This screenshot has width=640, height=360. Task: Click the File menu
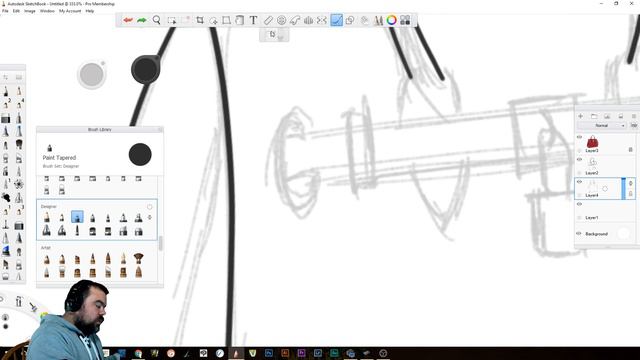click(5, 11)
